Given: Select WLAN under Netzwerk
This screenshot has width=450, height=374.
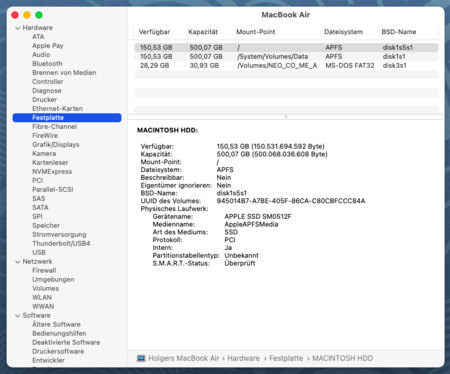Looking at the screenshot, I should pyautogui.click(x=42, y=298).
